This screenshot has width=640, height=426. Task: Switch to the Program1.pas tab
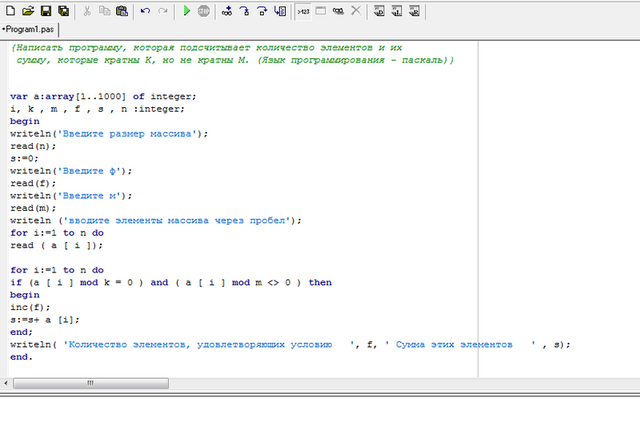tap(29, 29)
